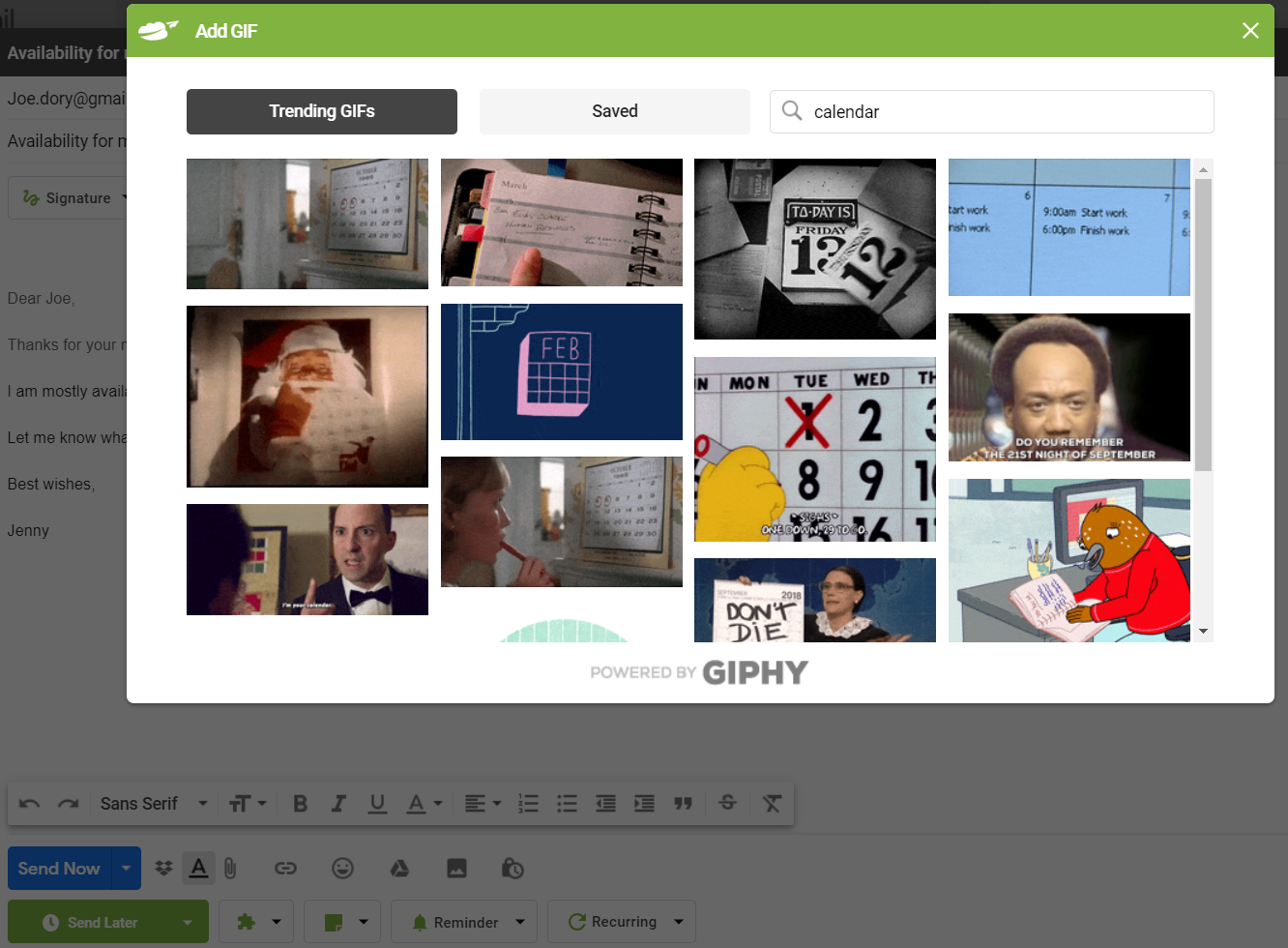The image size is (1288, 948).
Task: Insert a file from Google Drive
Action: (399, 869)
